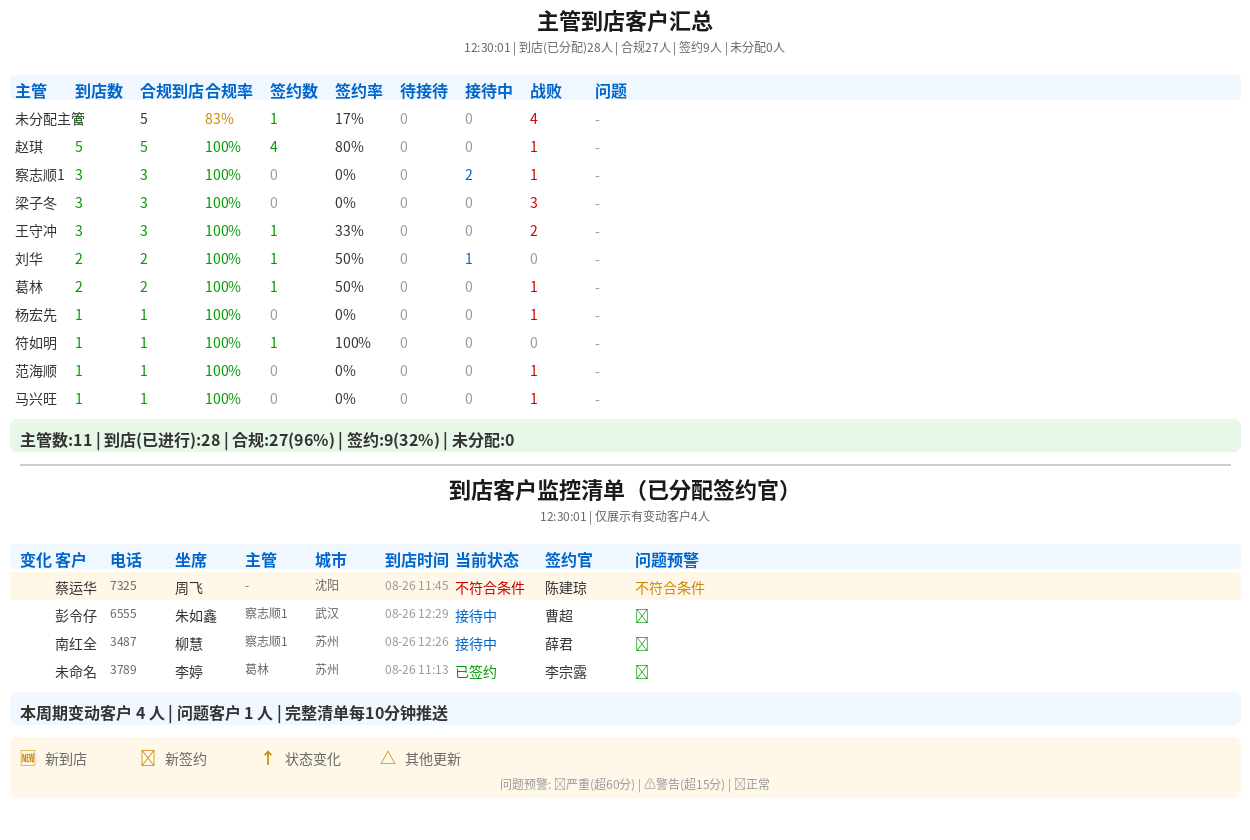
Task: Select supervisor 赵琪 in the summary table
Action: [29, 147]
